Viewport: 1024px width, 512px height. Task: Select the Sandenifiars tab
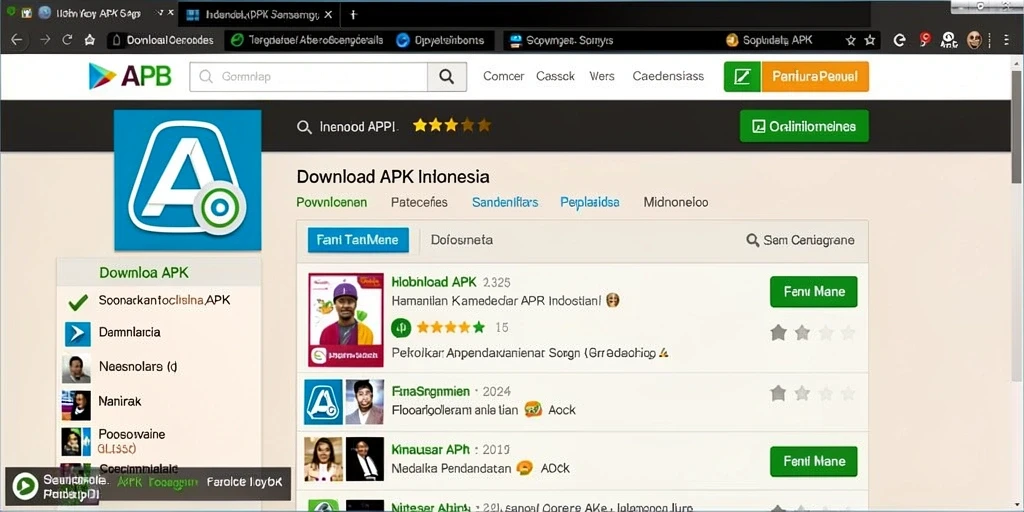[x=505, y=202]
